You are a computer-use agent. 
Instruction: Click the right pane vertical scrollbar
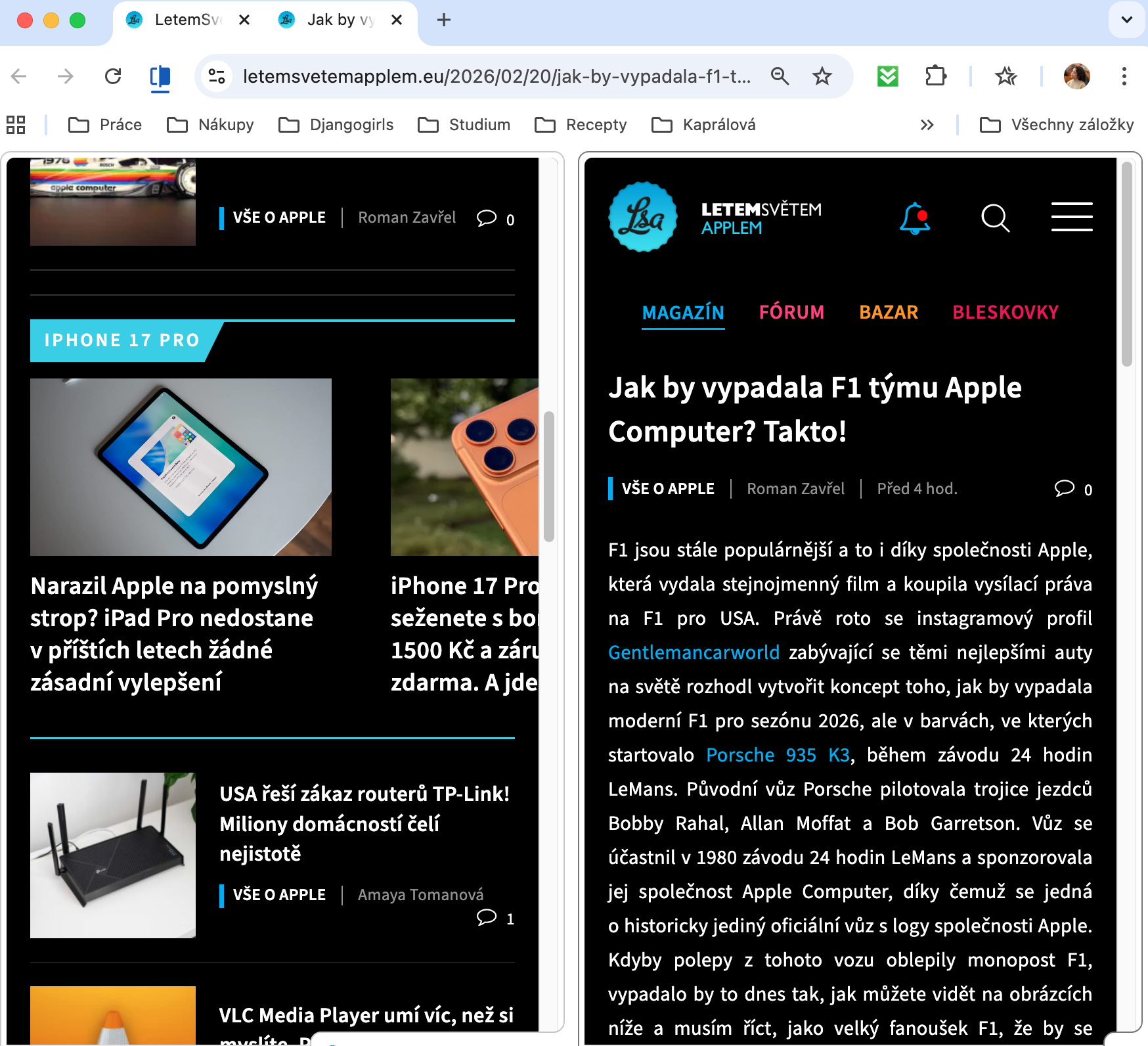tap(1127, 264)
